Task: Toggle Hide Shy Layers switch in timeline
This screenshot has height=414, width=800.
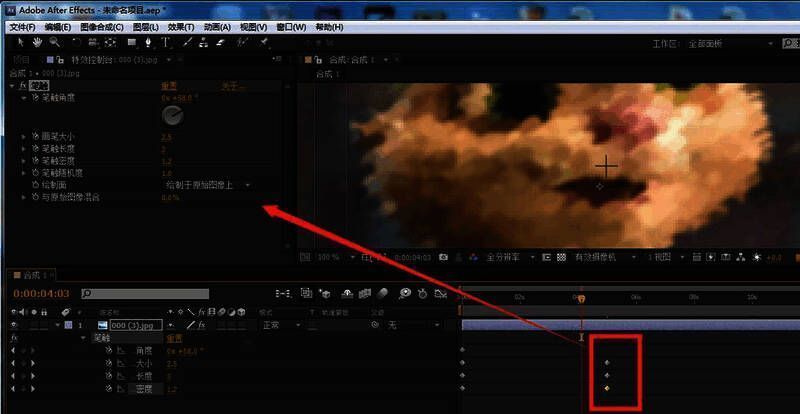Action: (x=347, y=294)
